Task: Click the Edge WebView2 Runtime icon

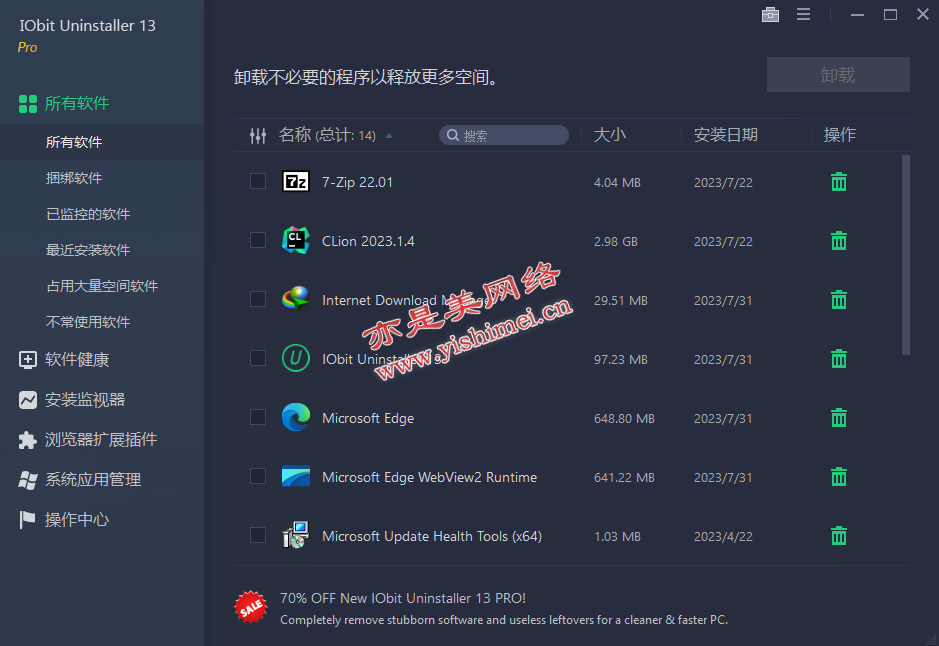Action: click(x=296, y=476)
